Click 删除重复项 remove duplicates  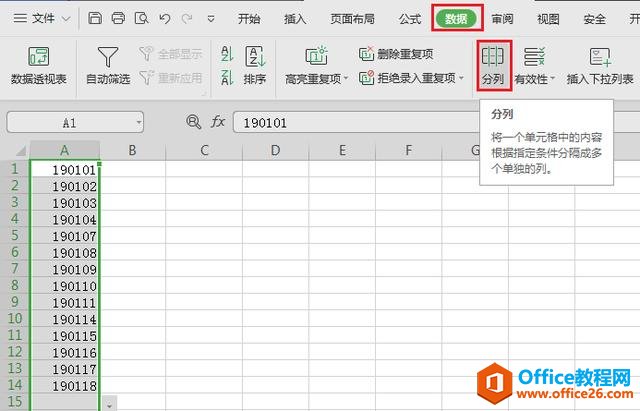(396, 53)
